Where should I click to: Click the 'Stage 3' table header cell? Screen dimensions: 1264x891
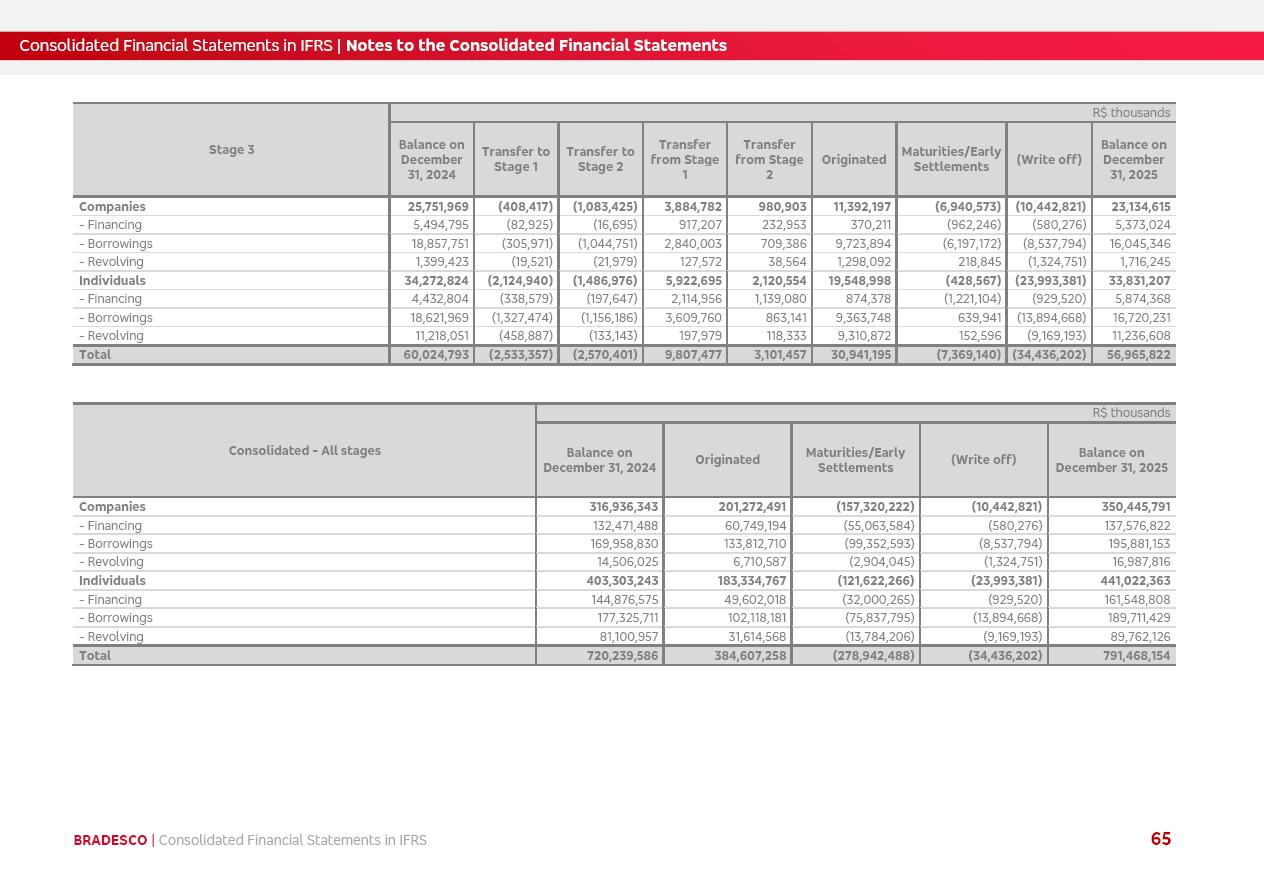[231, 150]
